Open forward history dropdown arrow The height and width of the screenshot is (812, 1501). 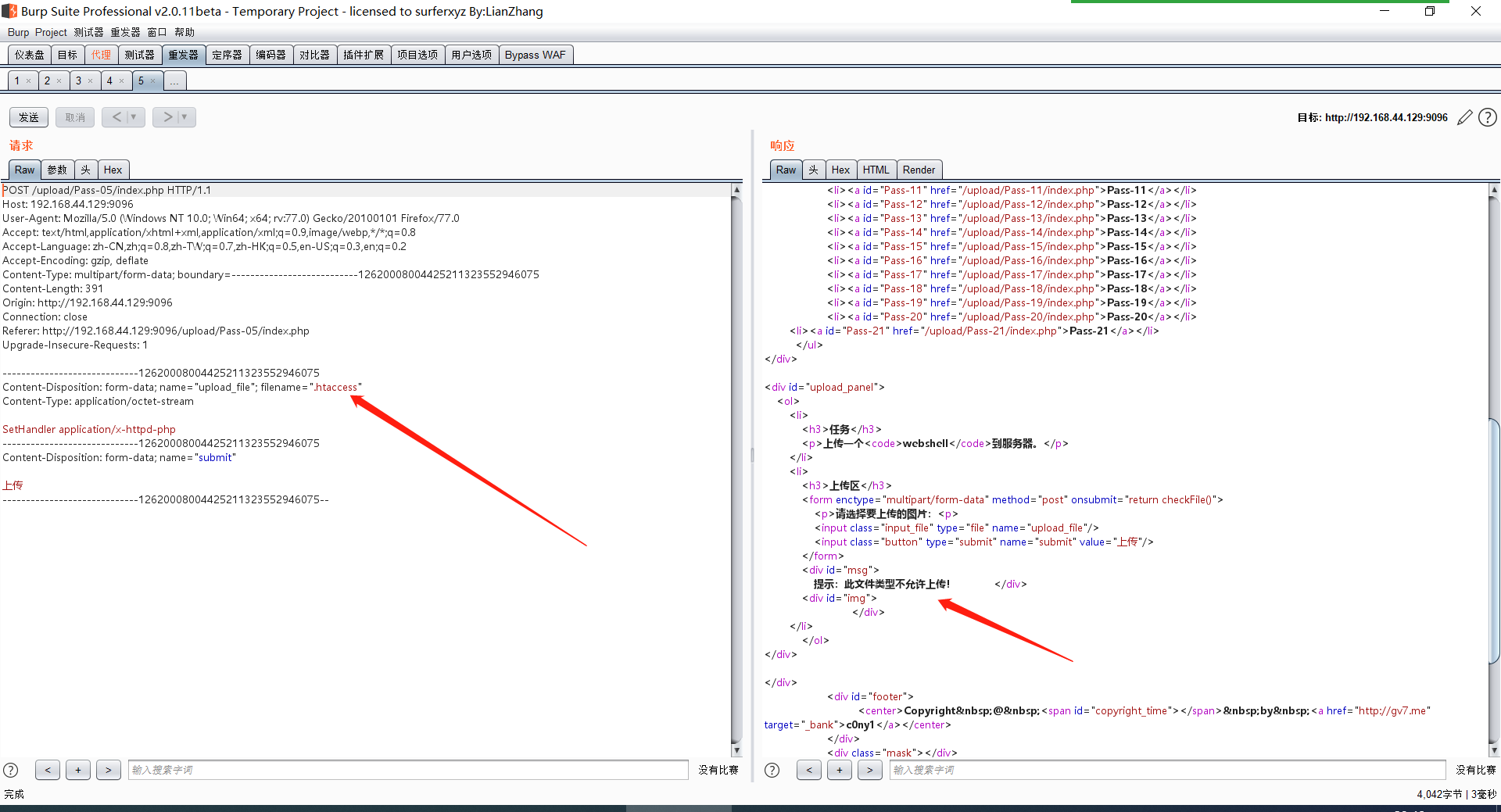[x=185, y=117]
